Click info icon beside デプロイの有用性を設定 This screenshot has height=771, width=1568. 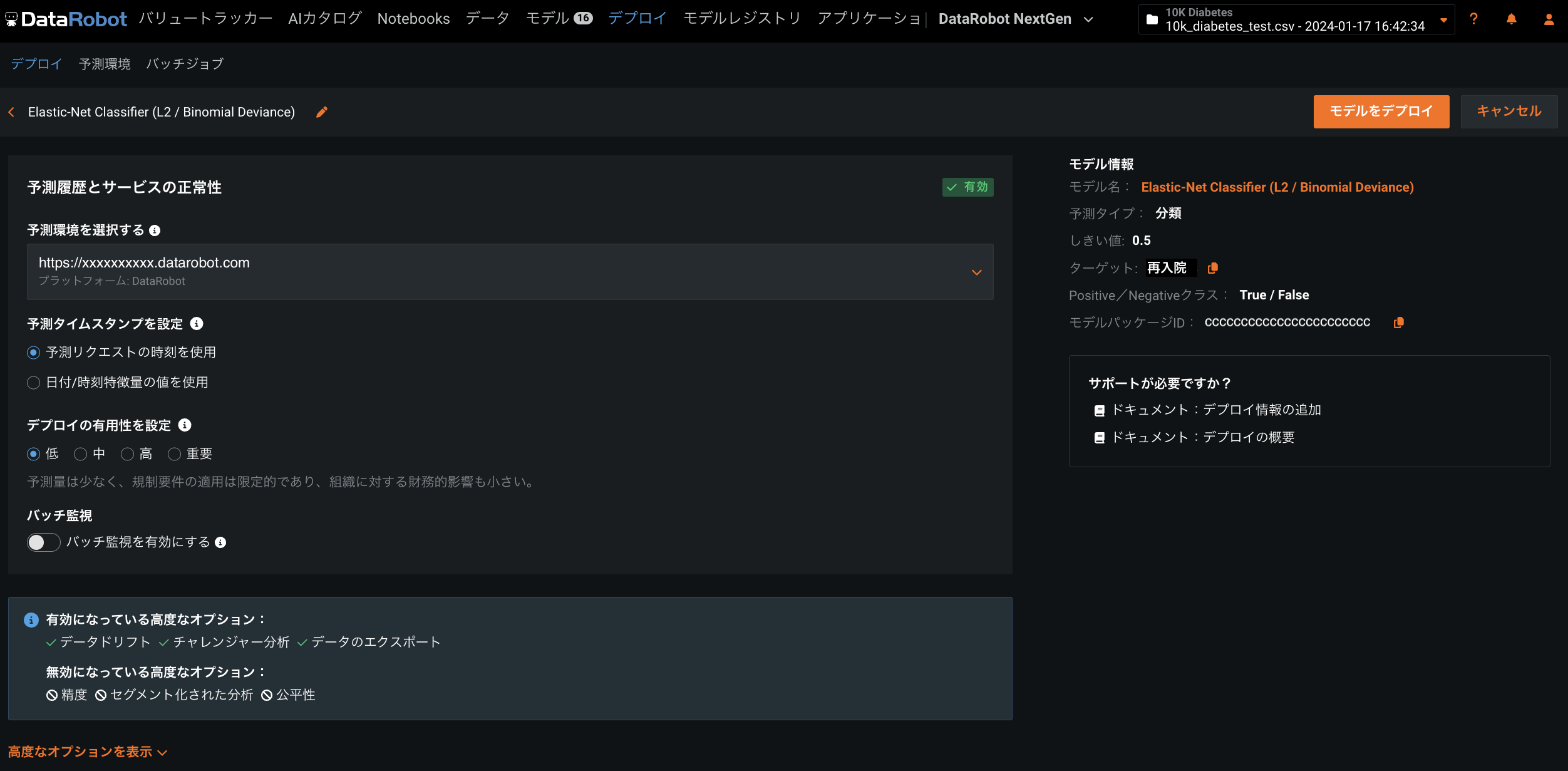pos(185,425)
